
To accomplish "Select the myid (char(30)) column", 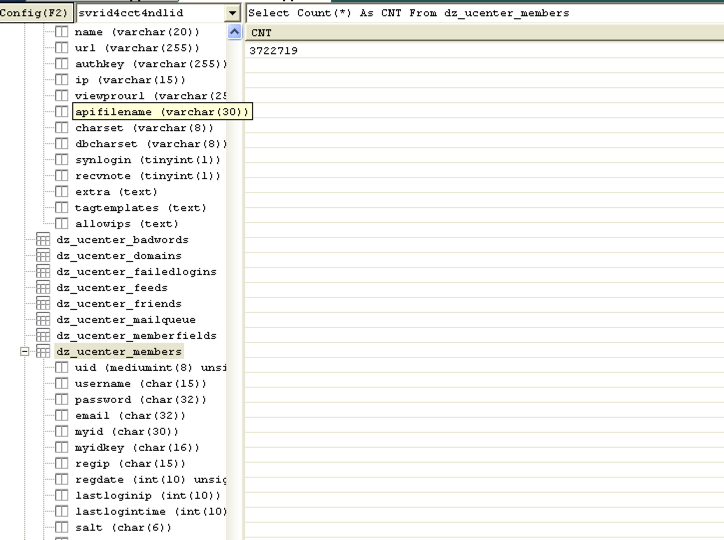I will [x=127, y=432].
